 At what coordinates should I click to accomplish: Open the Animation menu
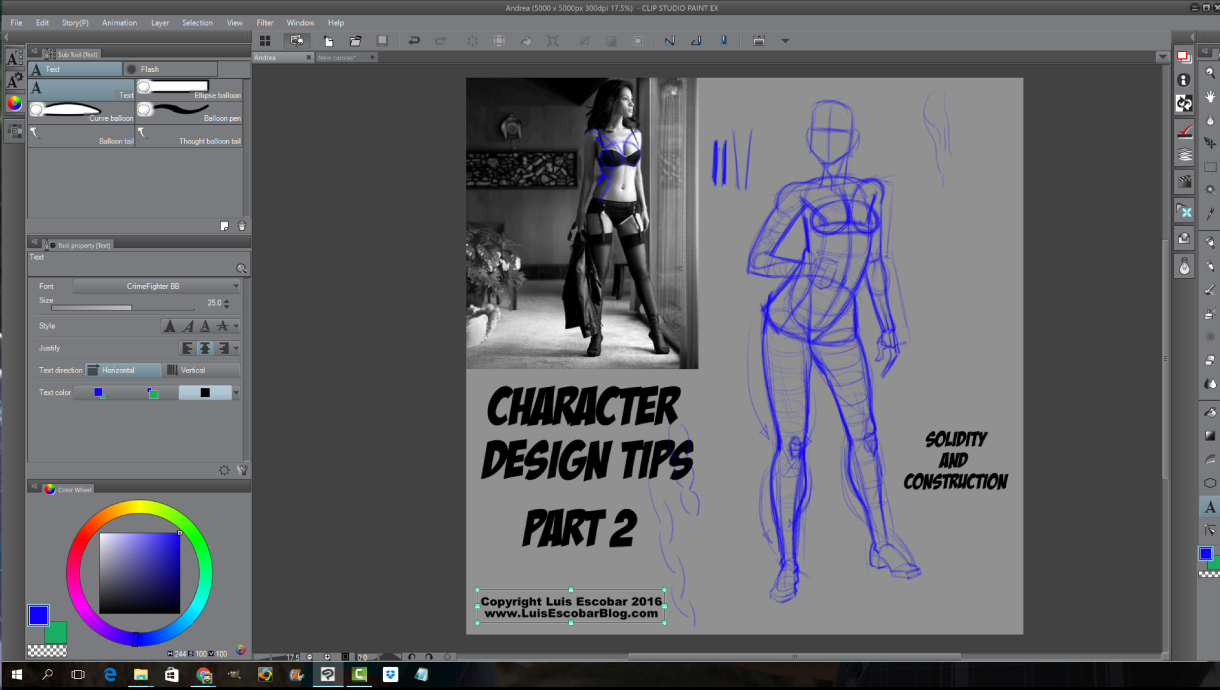pos(119,22)
